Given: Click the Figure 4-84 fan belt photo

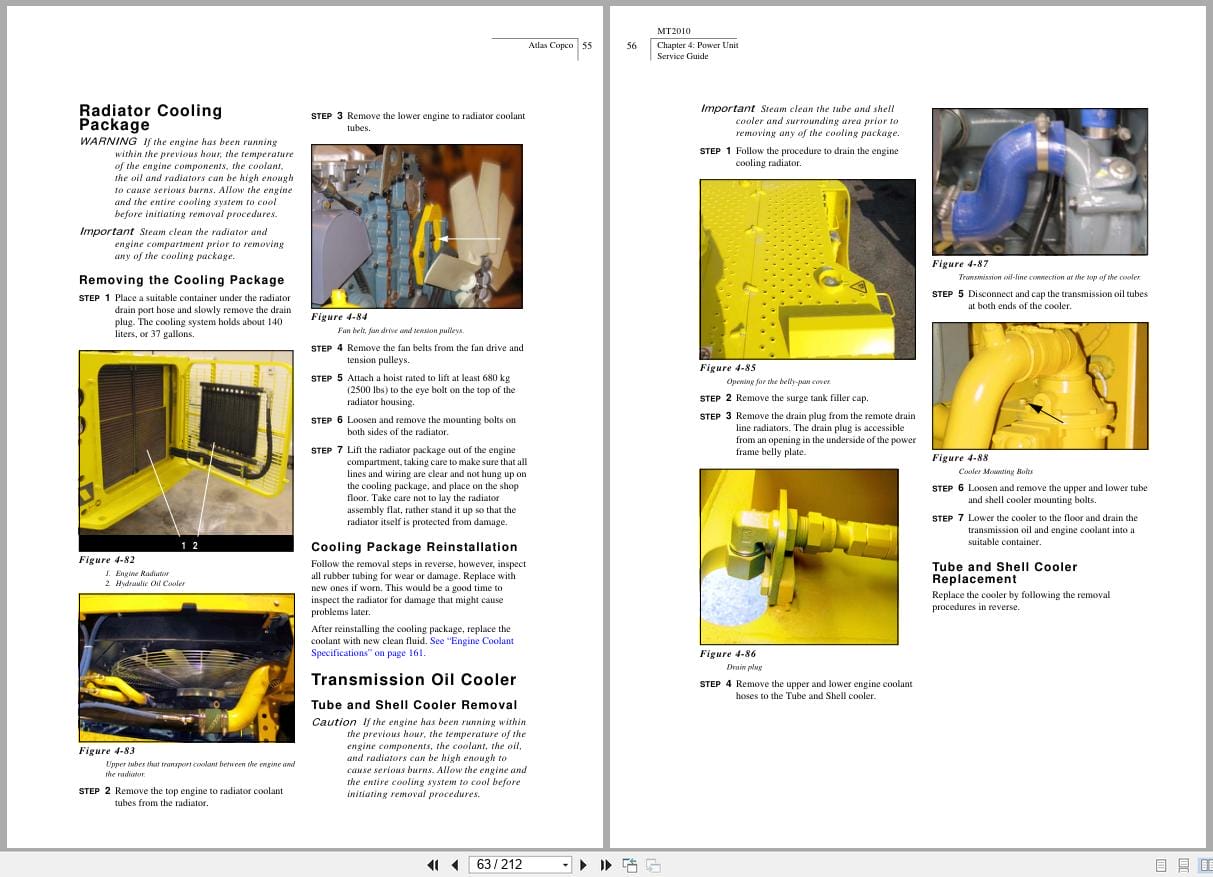Looking at the screenshot, I should tap(417, 226).
